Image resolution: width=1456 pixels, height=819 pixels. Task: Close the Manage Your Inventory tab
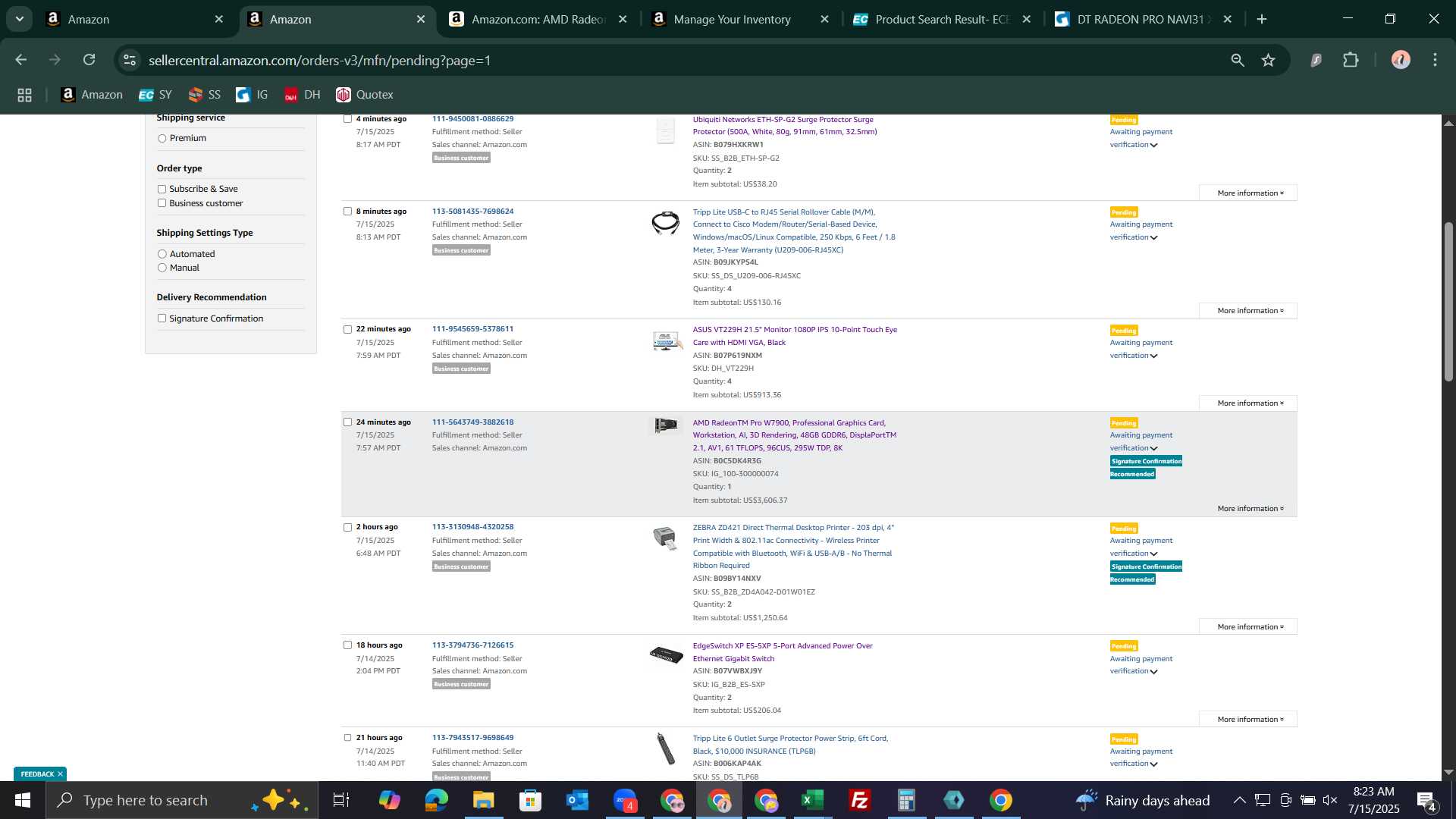click(x=824, y=19)
